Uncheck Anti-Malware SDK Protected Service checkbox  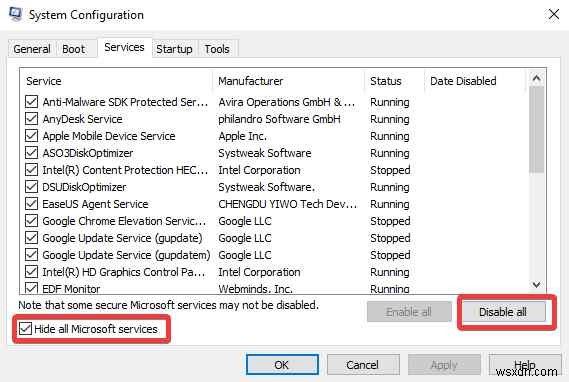[32, 102]
